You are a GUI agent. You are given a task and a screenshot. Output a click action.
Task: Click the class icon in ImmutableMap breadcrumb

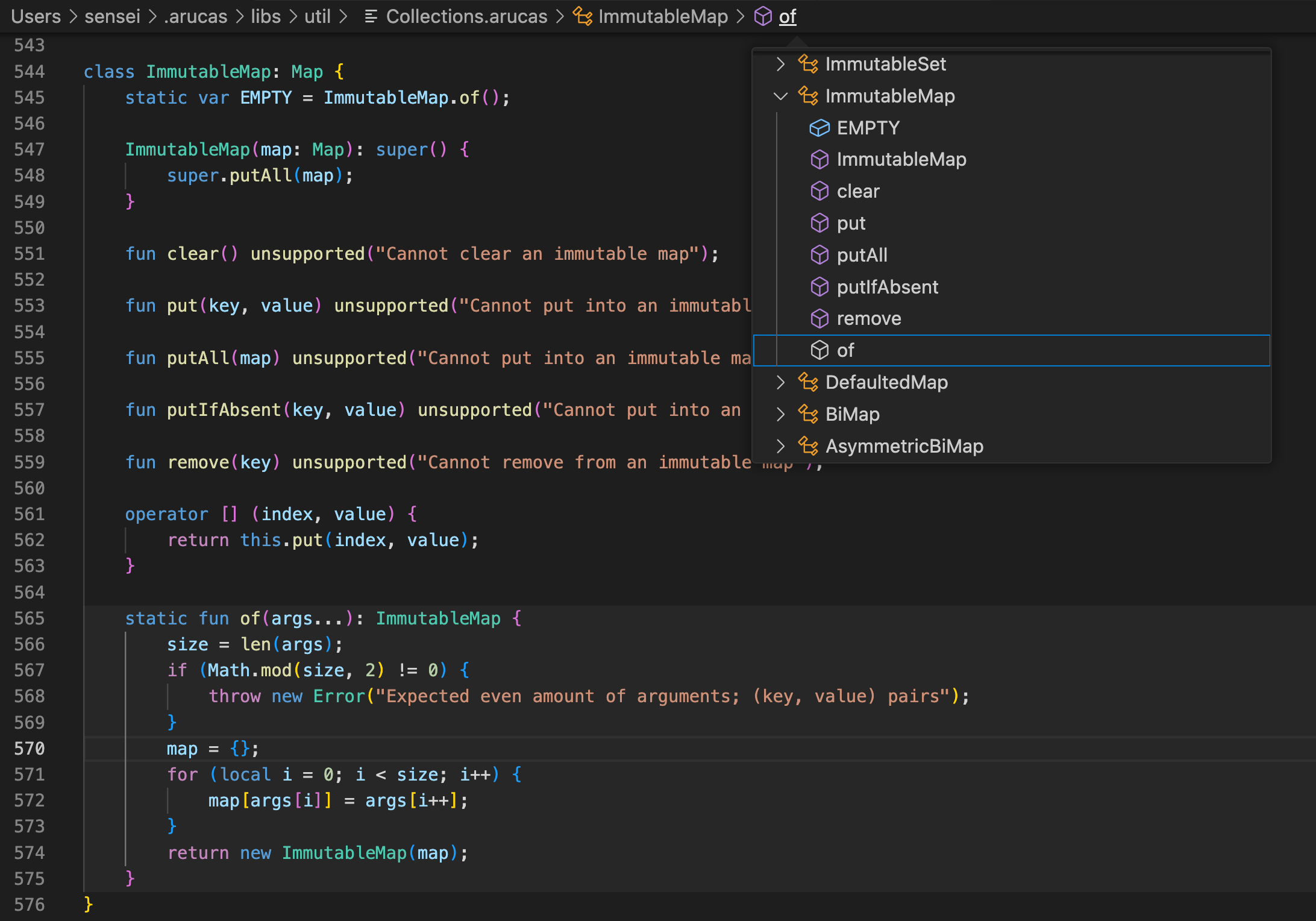coord(582,16)
